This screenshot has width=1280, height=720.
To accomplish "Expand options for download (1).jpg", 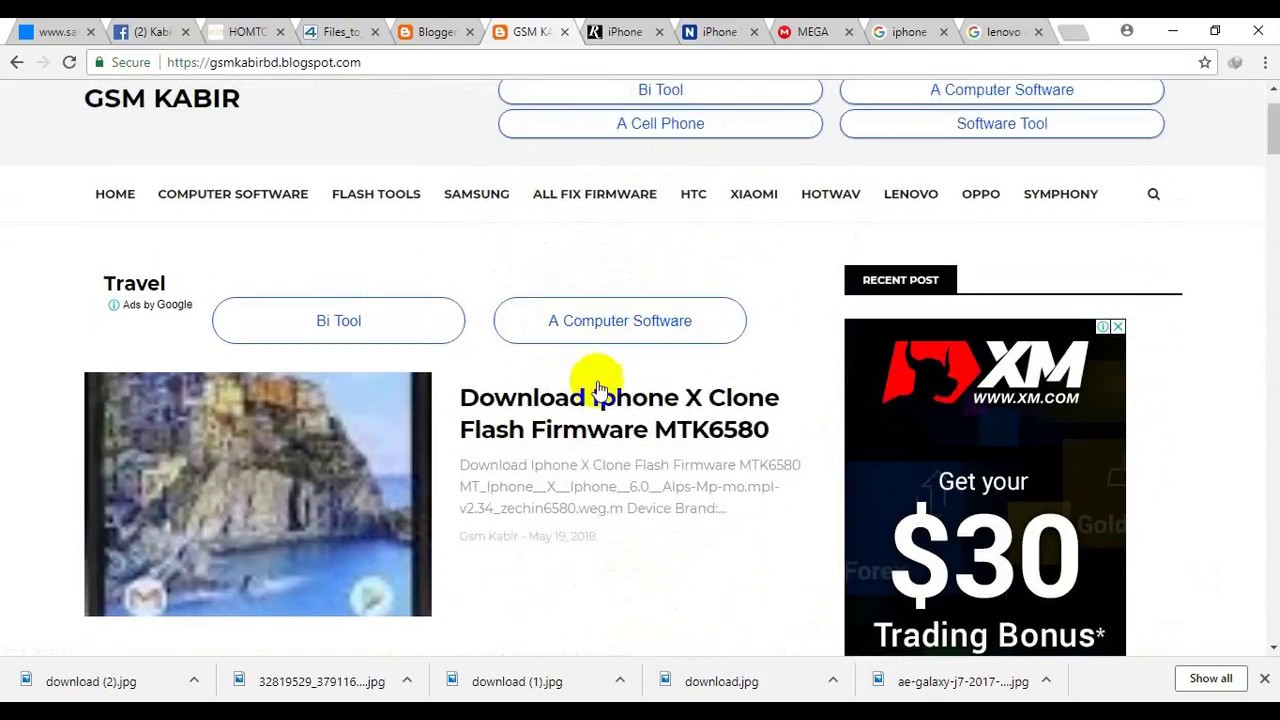I will coord(620,681).
